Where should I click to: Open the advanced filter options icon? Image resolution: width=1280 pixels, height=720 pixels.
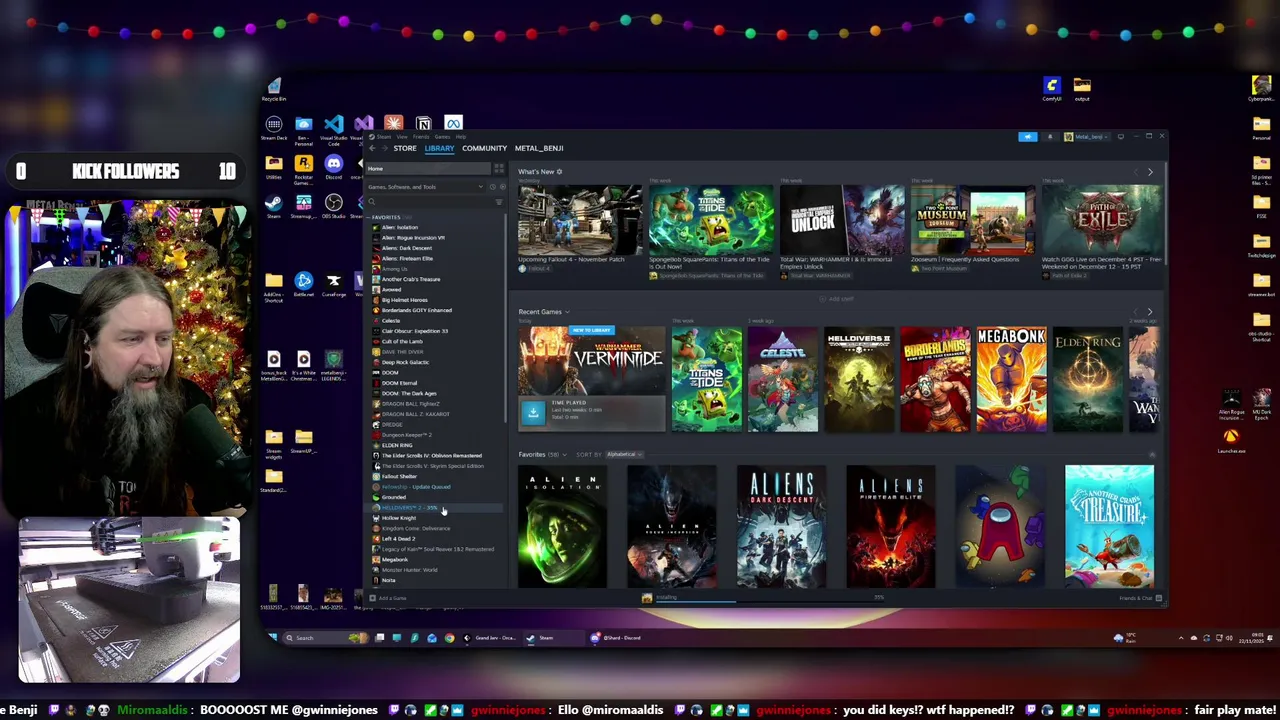point(499,202)
